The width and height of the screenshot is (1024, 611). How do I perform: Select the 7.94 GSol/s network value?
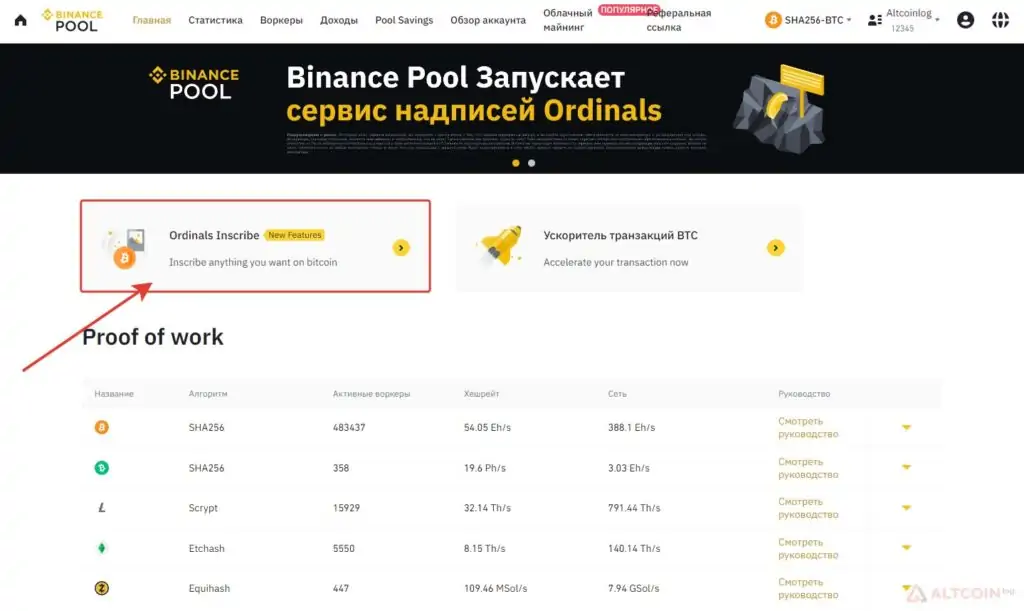point(633,588)
